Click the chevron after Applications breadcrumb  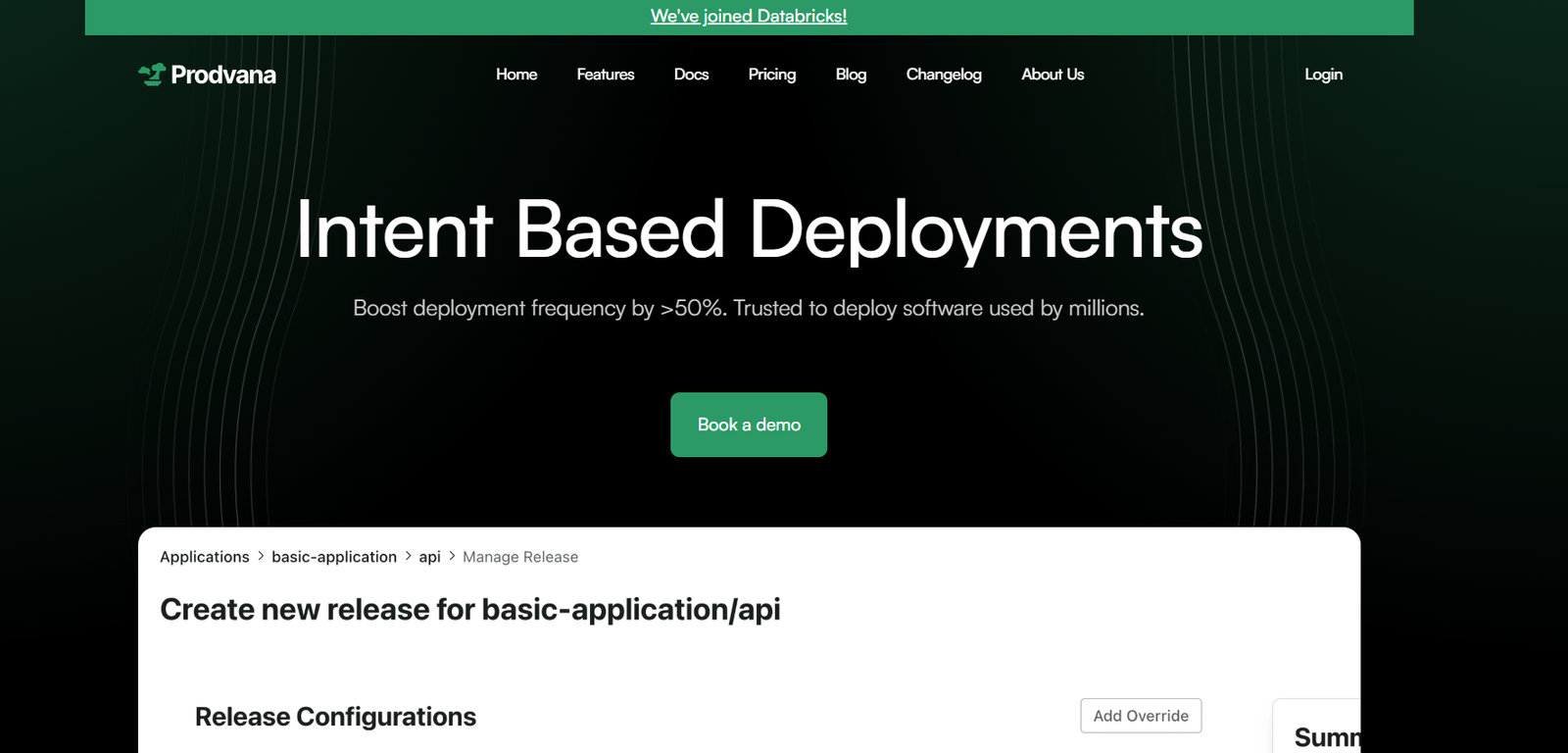pos(261,556)
